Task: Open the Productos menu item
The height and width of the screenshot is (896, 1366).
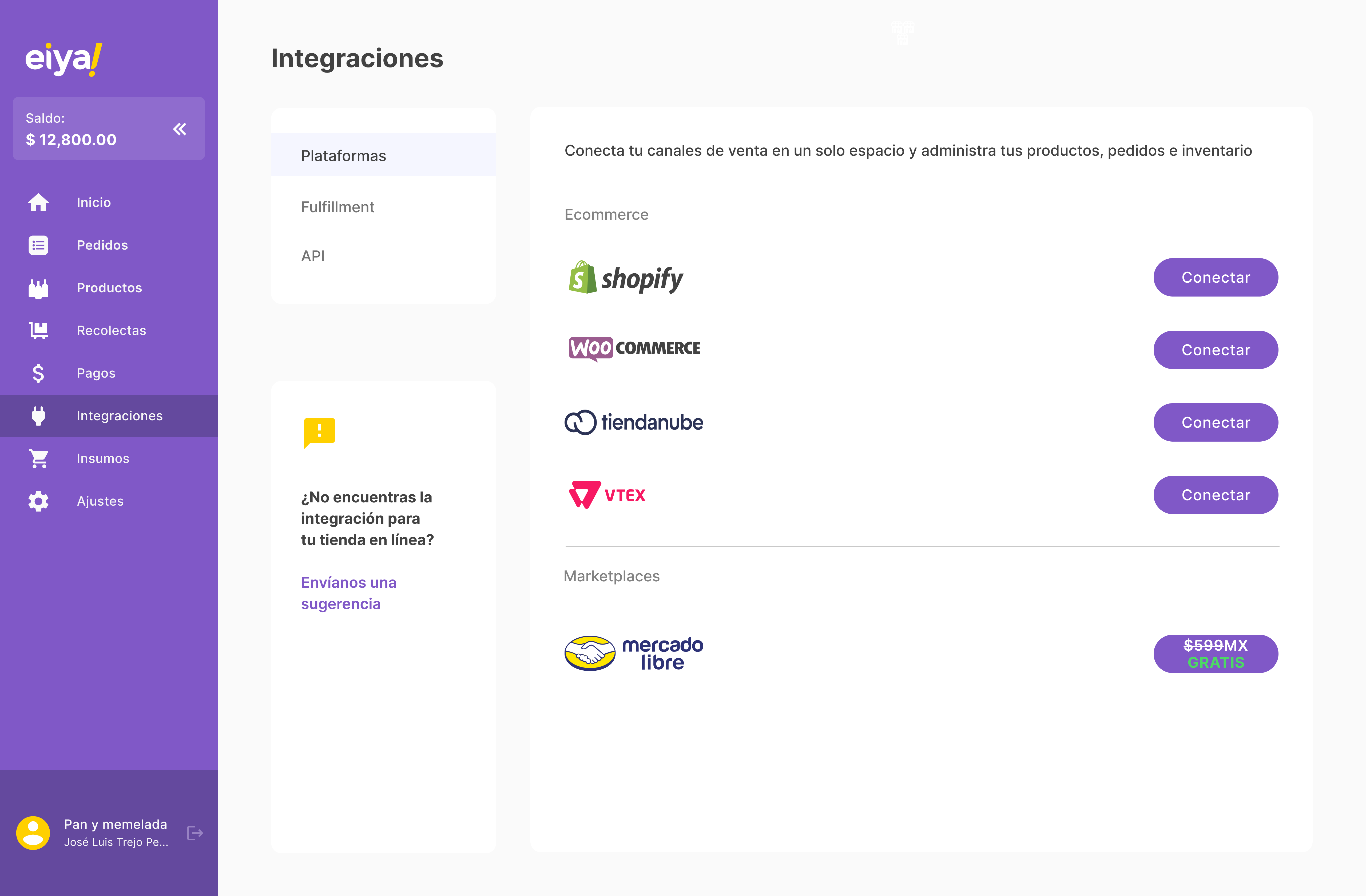Action: click(x=109, y=288)
